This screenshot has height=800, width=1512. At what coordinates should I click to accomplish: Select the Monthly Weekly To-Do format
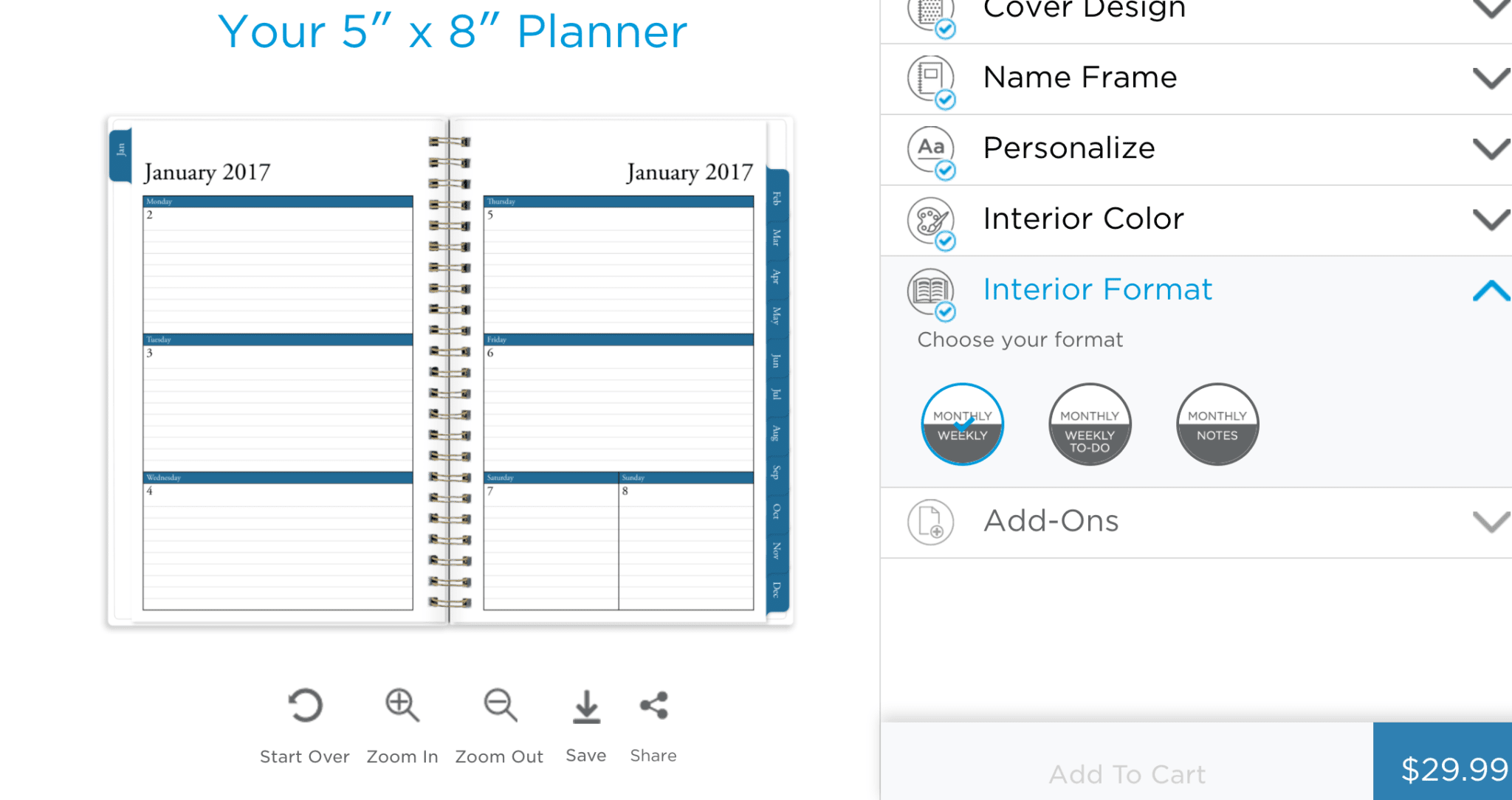pos(1090,424)
